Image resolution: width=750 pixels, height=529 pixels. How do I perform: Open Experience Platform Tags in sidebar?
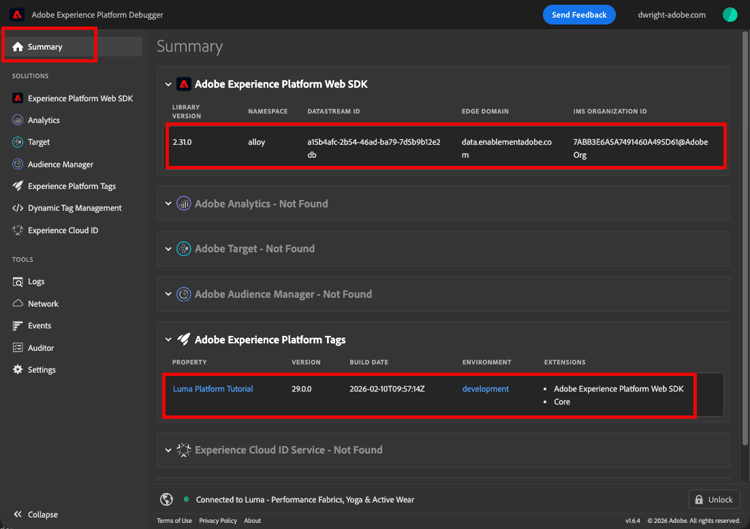point(71,186)
